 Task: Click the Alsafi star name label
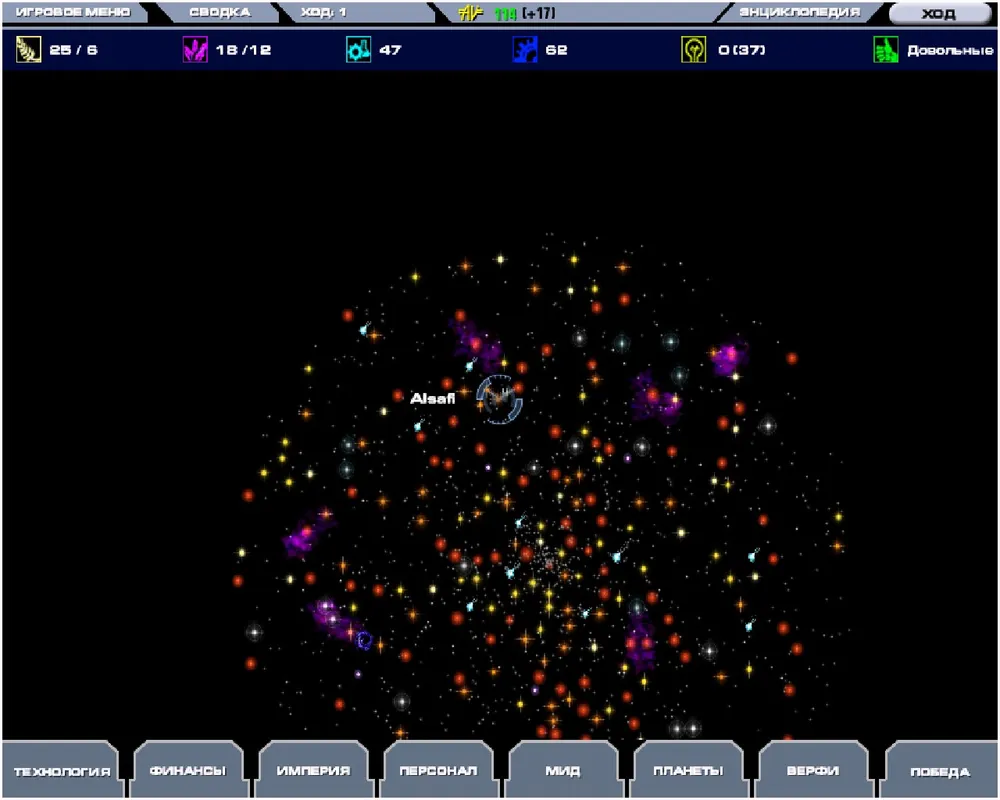point(432,399)
